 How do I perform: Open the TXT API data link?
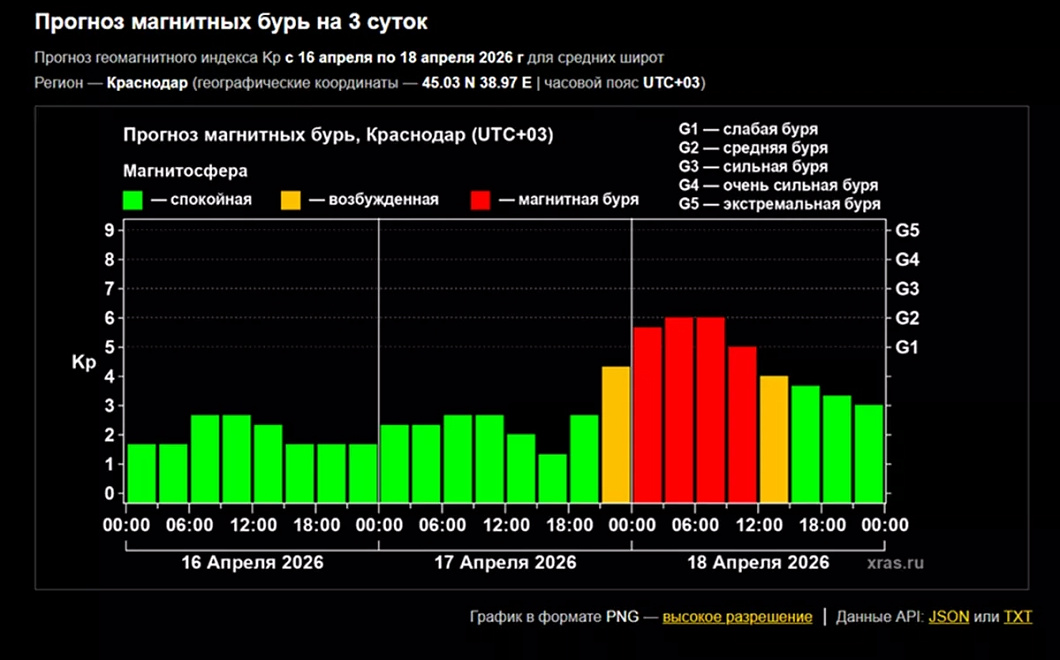(1017, 617)
